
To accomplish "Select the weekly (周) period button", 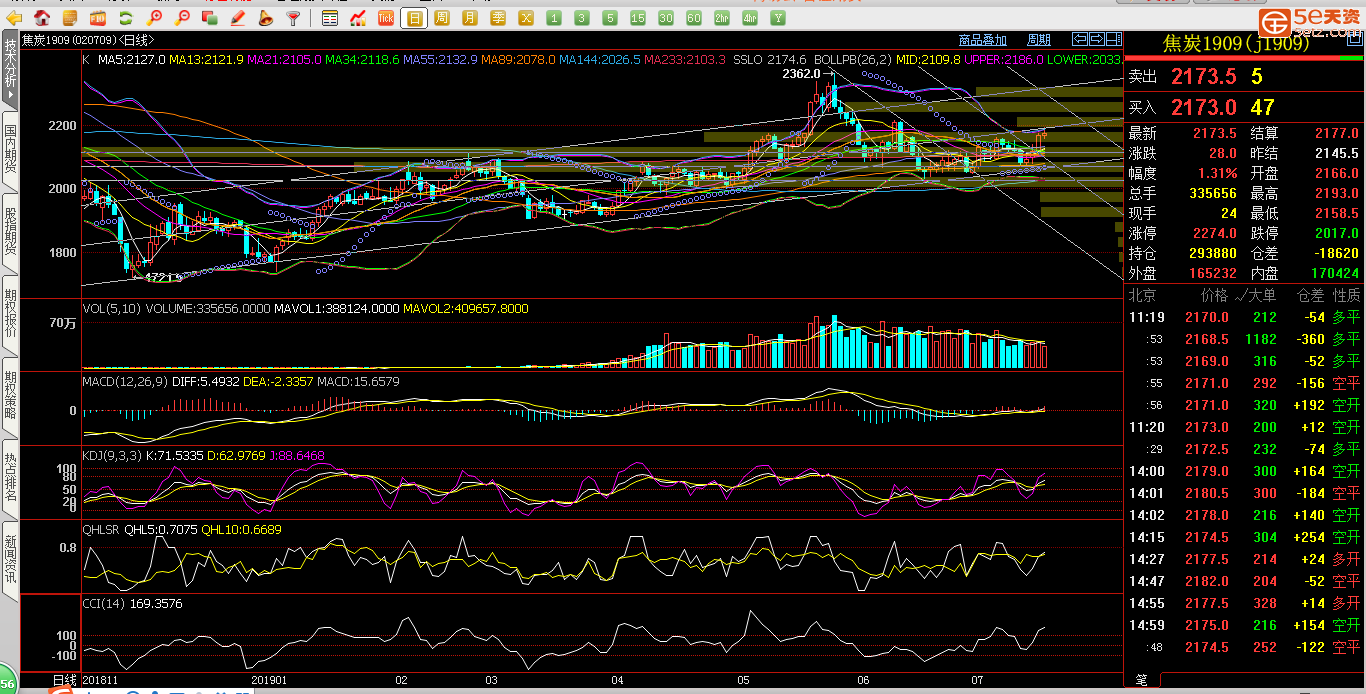I will [442, 18].
